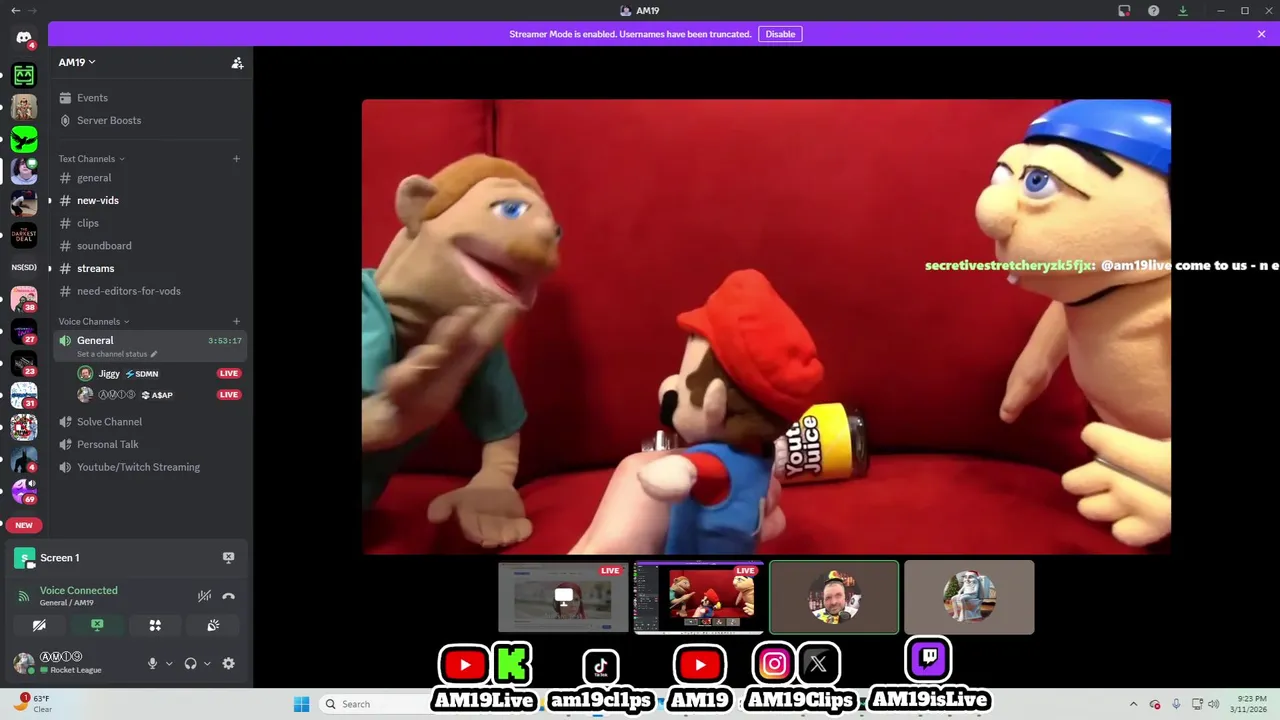Open the server icon with badge 31

[x=24, y=396]
